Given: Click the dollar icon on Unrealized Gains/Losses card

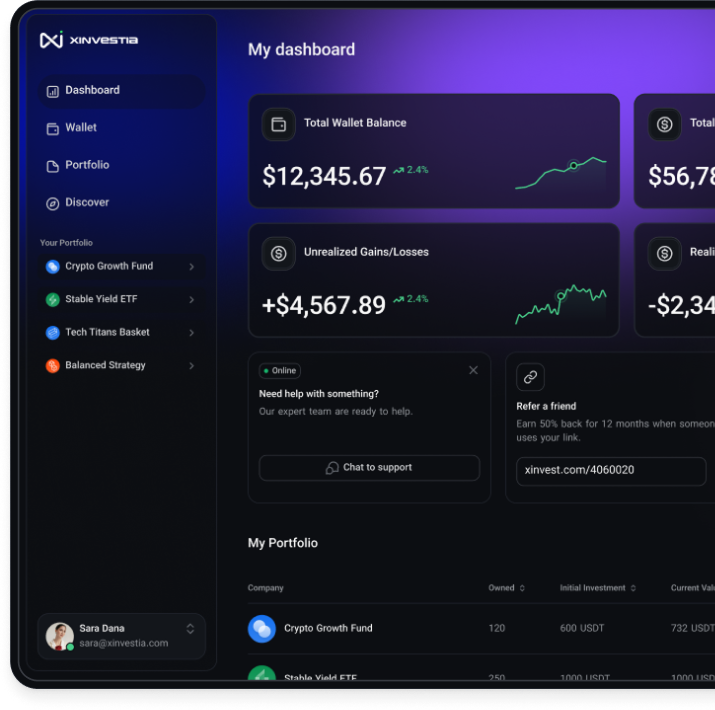Looking at the screenshot, I should click(279, 253).
